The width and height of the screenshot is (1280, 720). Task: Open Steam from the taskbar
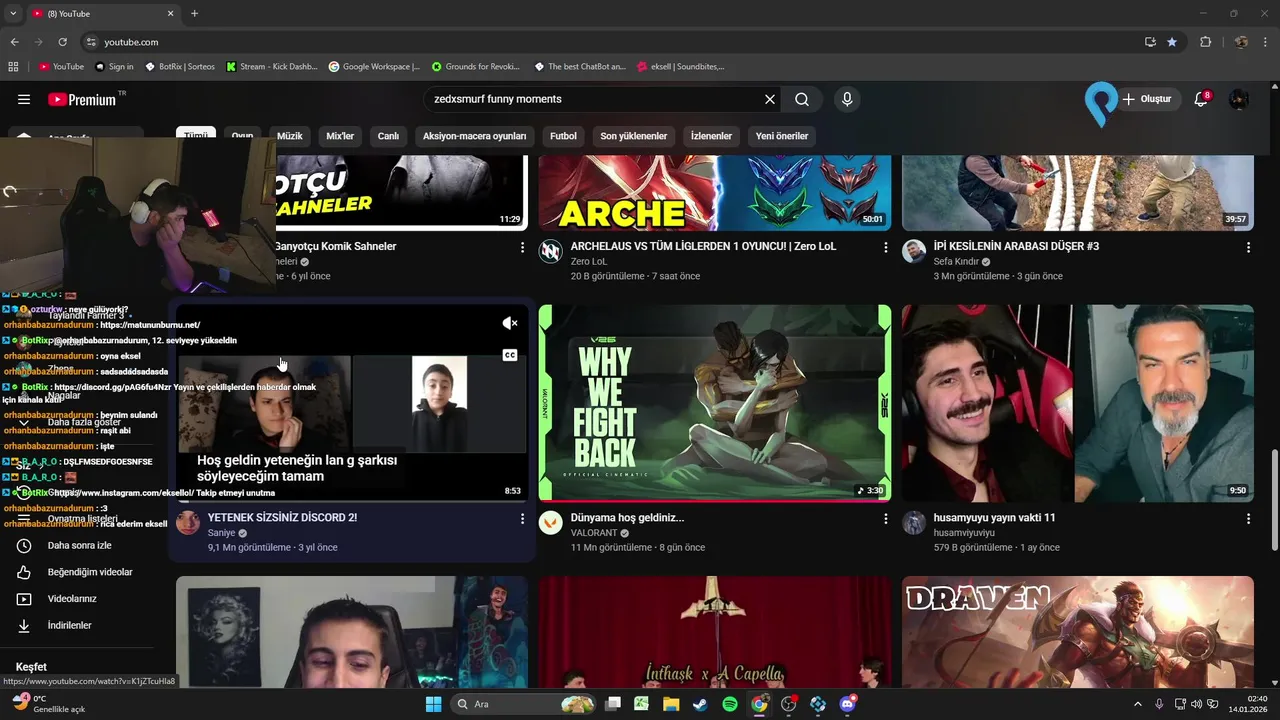coord(700,704)
